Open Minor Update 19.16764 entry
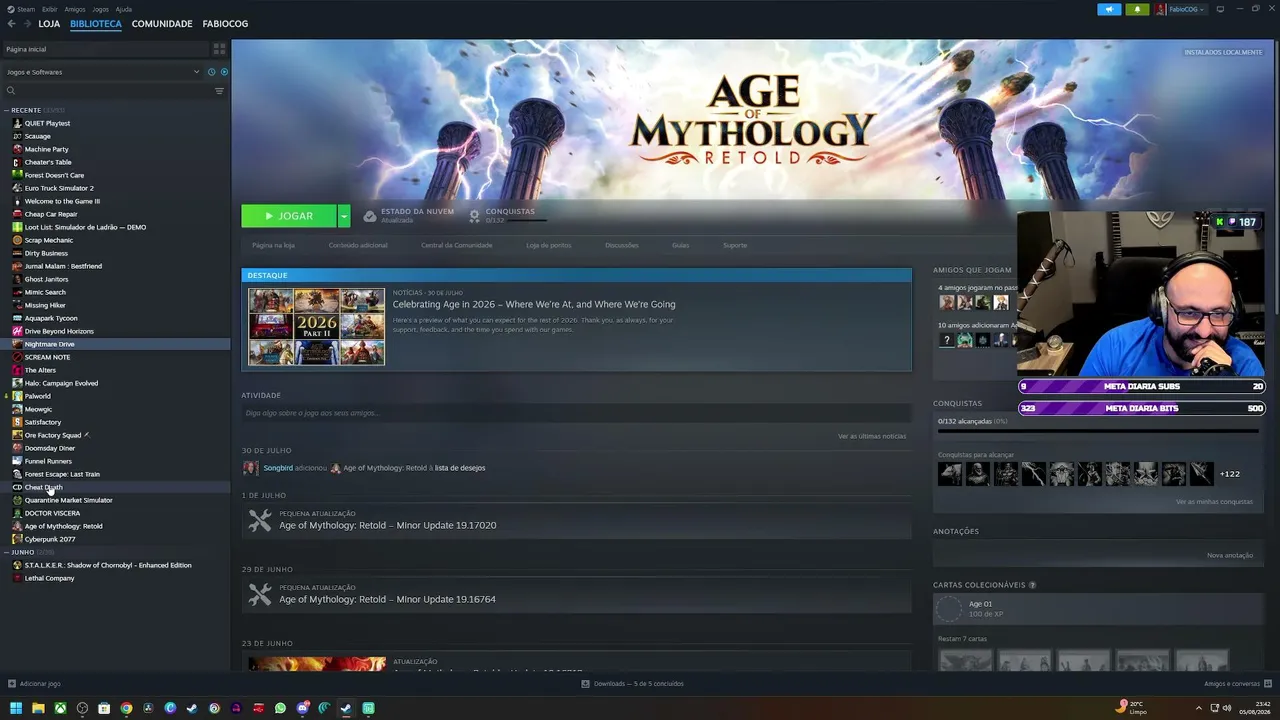 (x=576, y=594)
